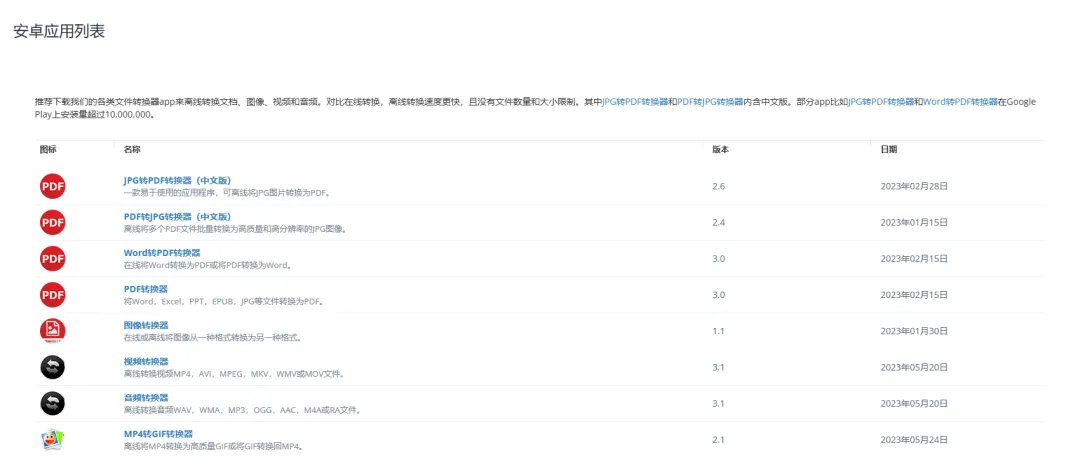Click the MP4转GIF转换器 app icon

pyautogui.click(x=53, y=440)
